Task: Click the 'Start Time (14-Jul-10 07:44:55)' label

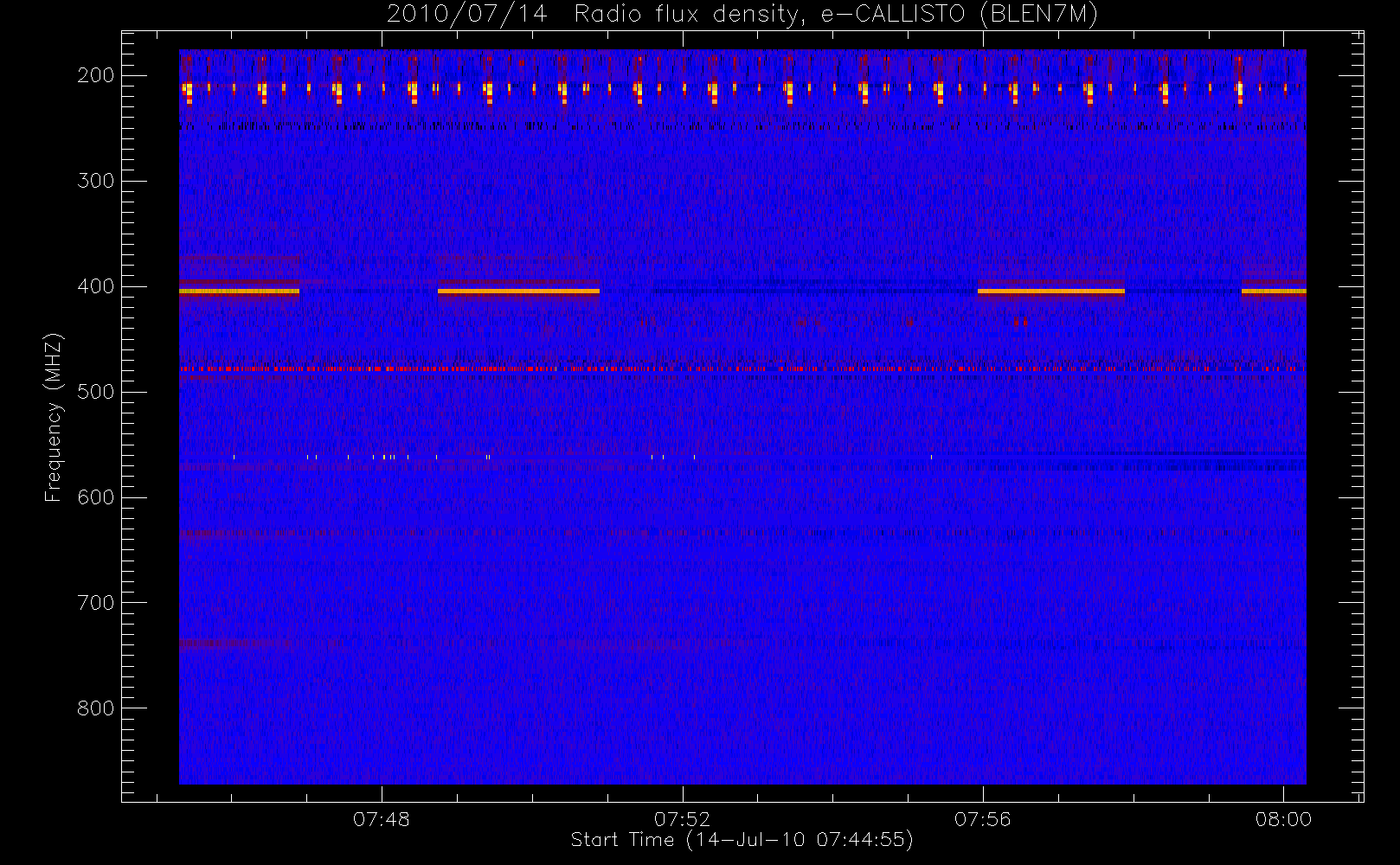Action: pos(742,840)
